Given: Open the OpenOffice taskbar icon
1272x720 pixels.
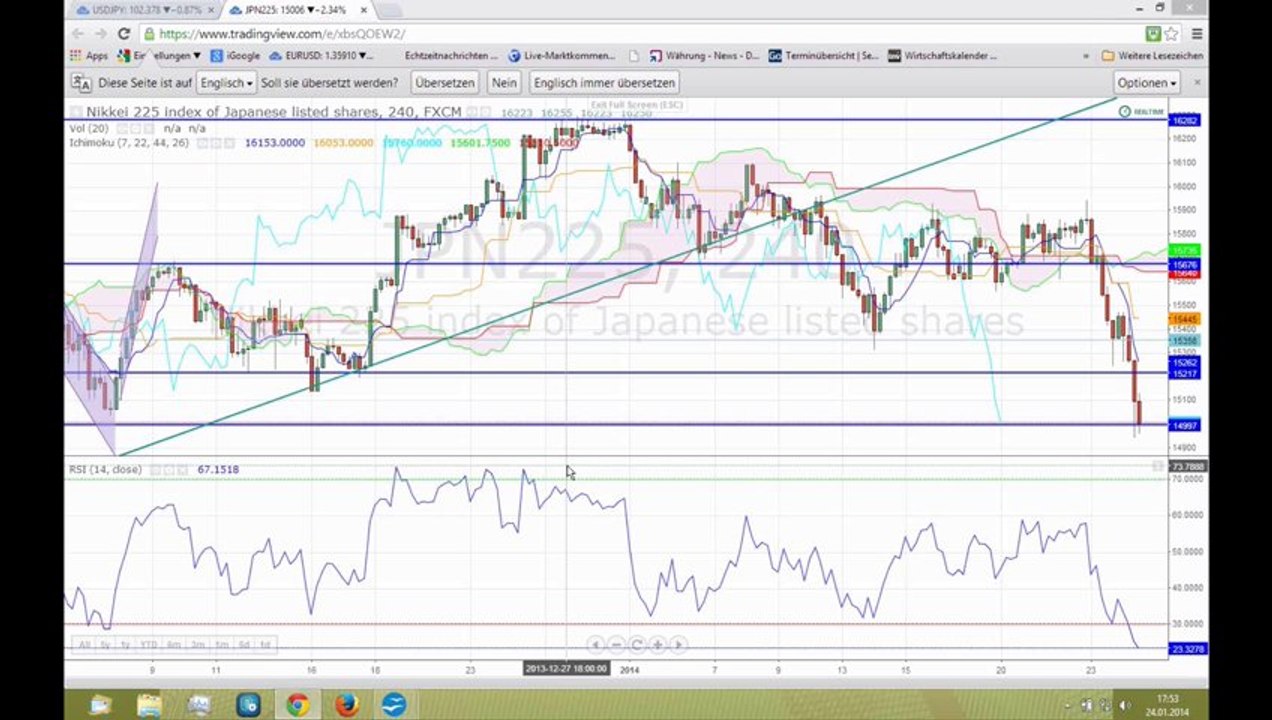Looking at the screenshot, I should (x=395, y=705).
